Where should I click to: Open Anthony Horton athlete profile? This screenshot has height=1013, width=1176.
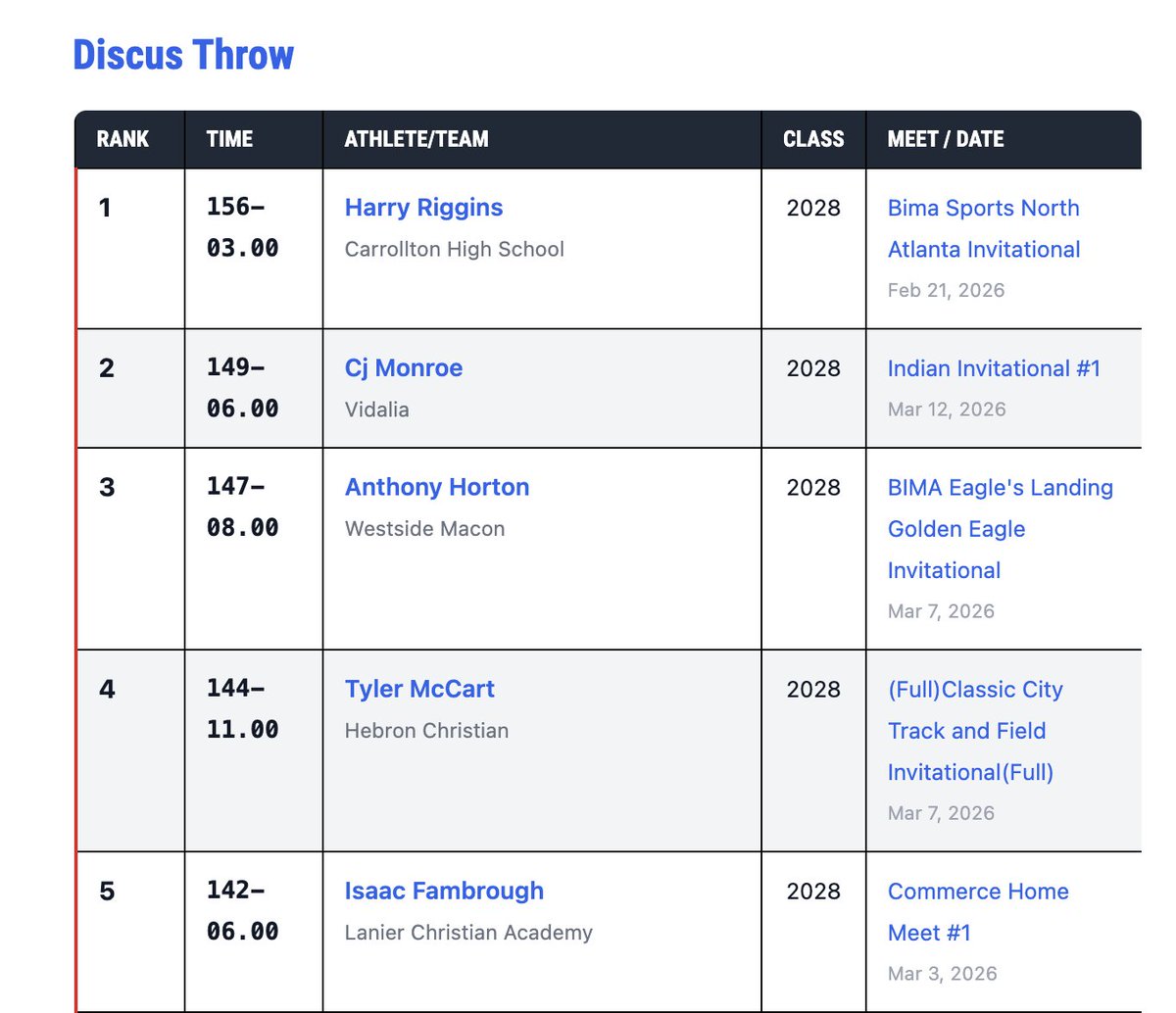(437, 488)
